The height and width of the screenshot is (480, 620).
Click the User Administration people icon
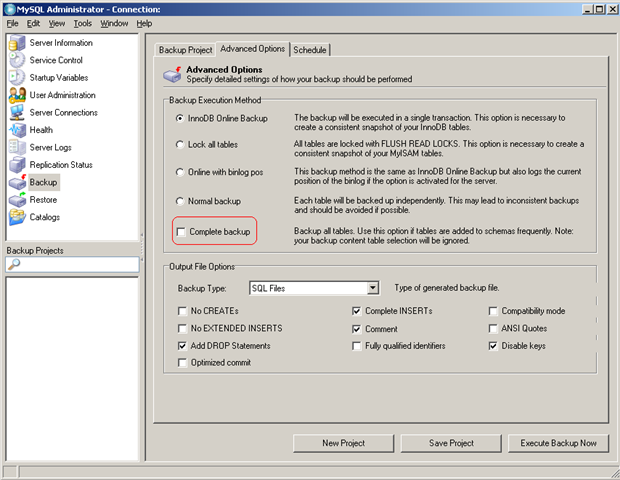(x=17, y=95)
